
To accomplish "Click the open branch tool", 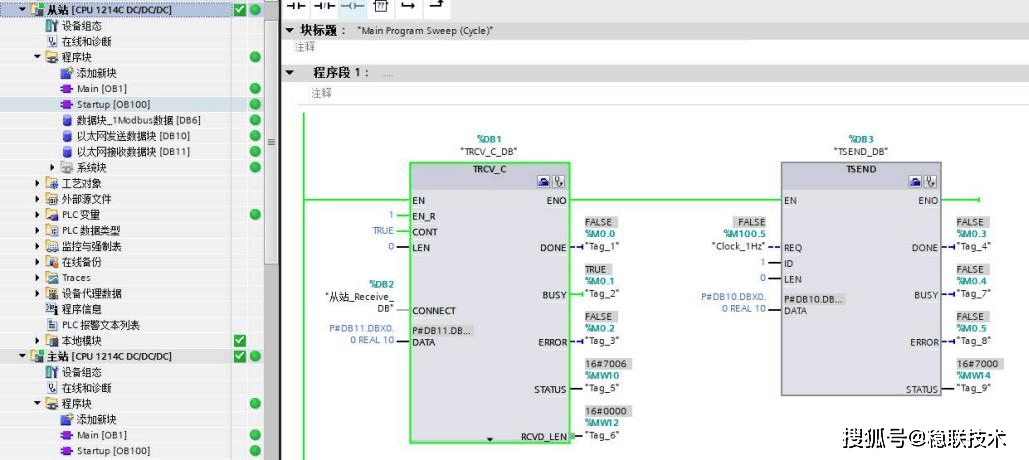I will (x=408, y=5).
